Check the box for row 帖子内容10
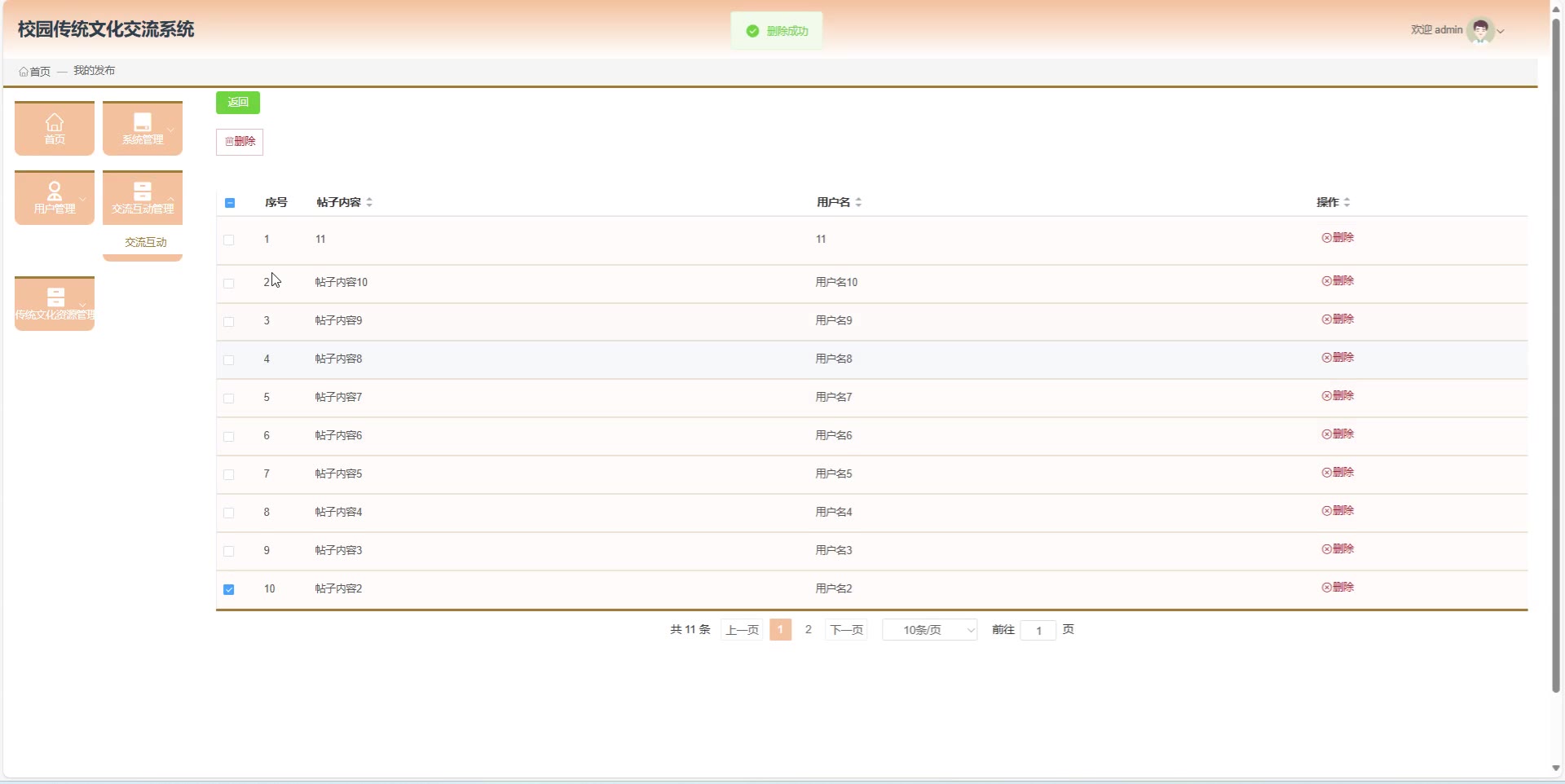This screenshot has width=1565, height=784. (x=229, y=284)
